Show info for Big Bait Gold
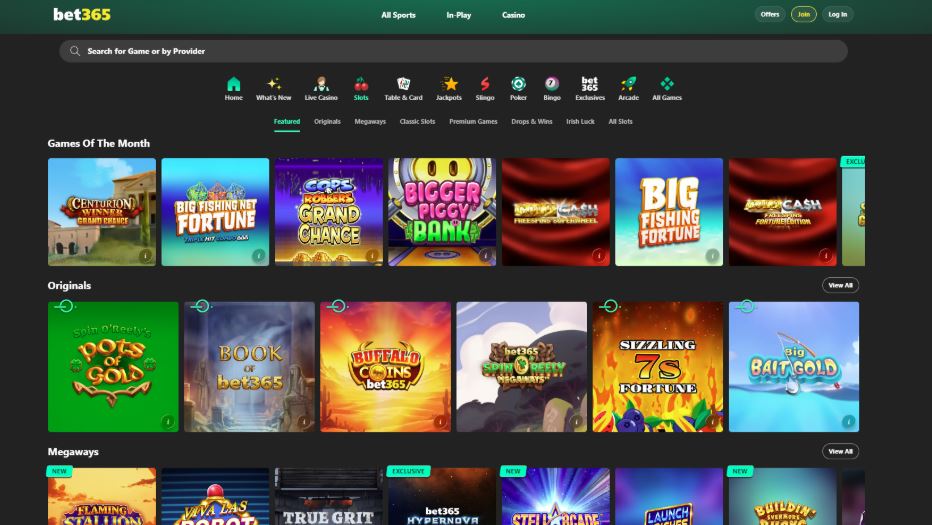932x525 pixels. pyautogui.click(x=848, y=421)
